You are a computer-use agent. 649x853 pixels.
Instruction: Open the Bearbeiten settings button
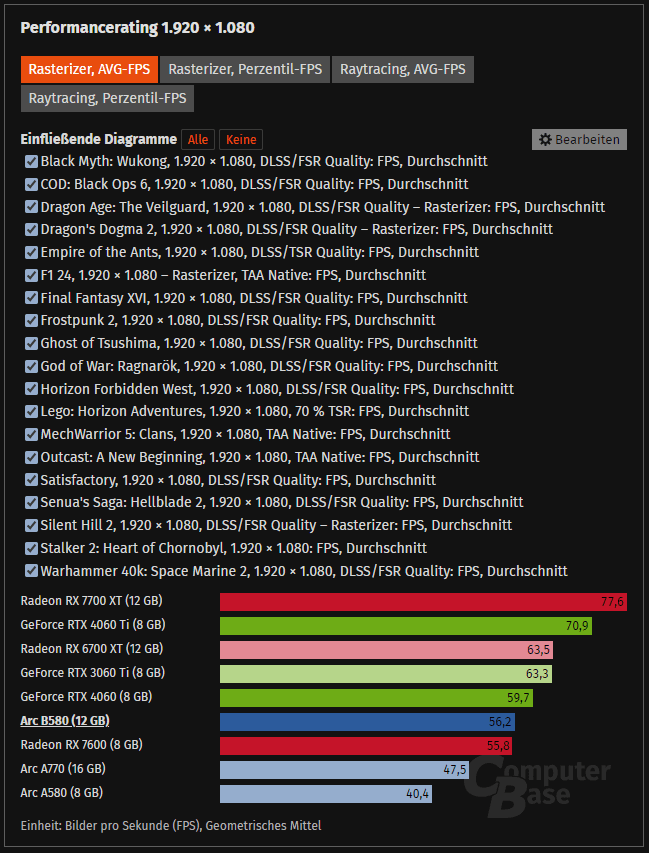pos(579,140)
